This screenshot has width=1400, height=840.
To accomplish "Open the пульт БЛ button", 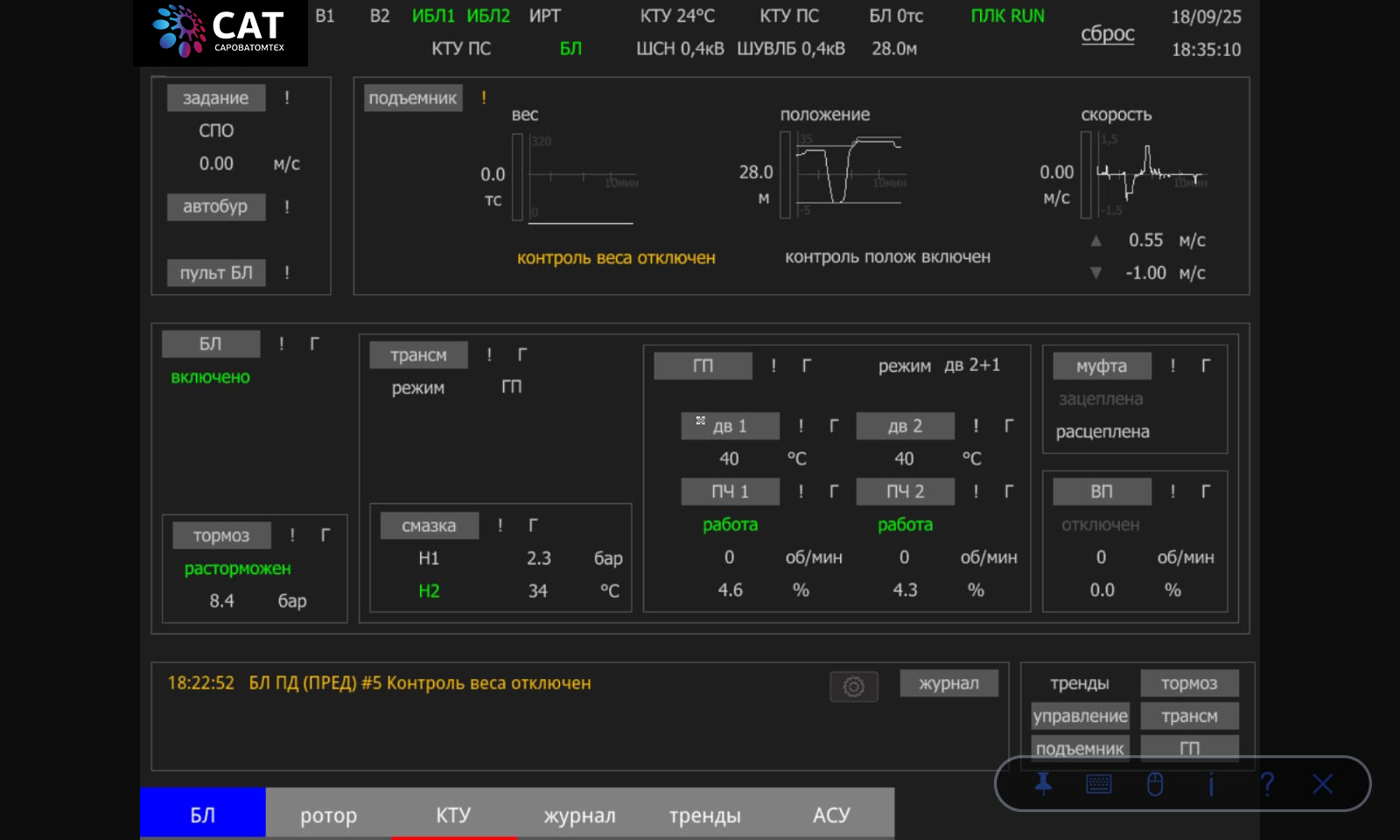I will [216, 273].
